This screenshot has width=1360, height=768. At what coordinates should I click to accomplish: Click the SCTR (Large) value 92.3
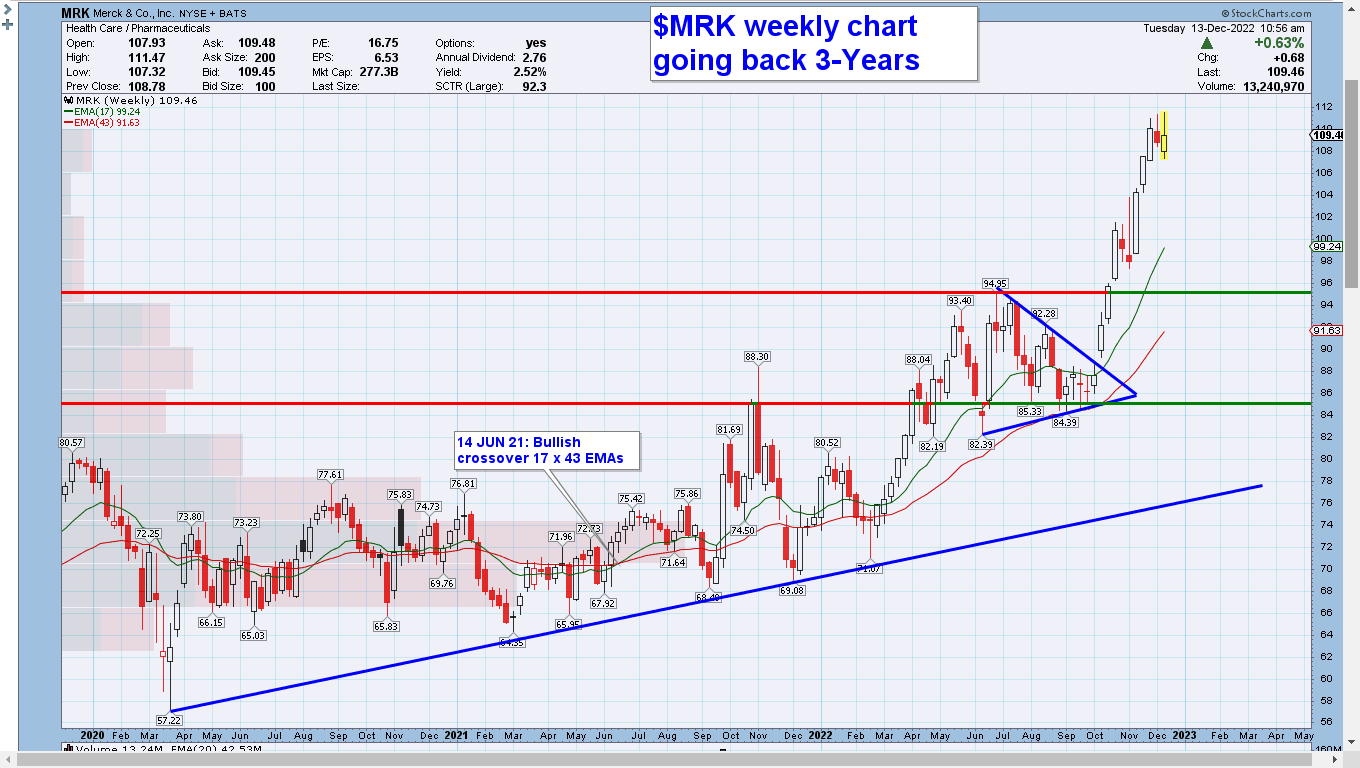pyautogui.click(x=534, y=87)
